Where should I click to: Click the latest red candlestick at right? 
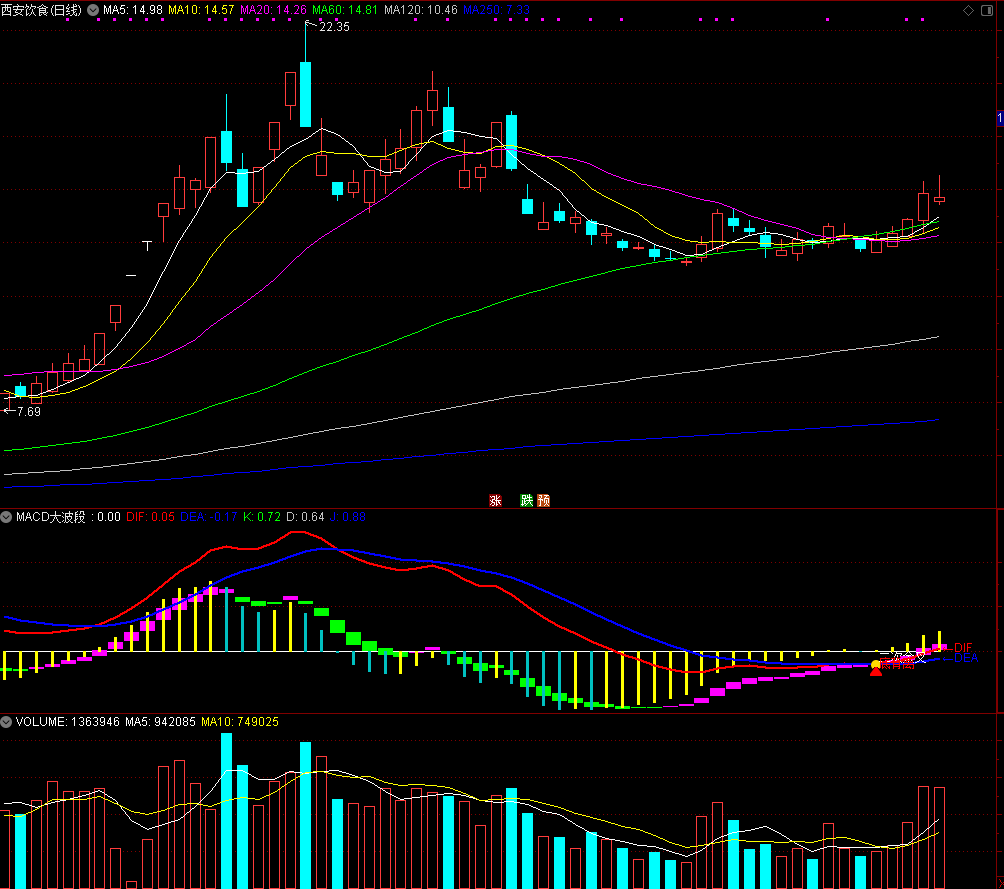click(x=939, y=199)
